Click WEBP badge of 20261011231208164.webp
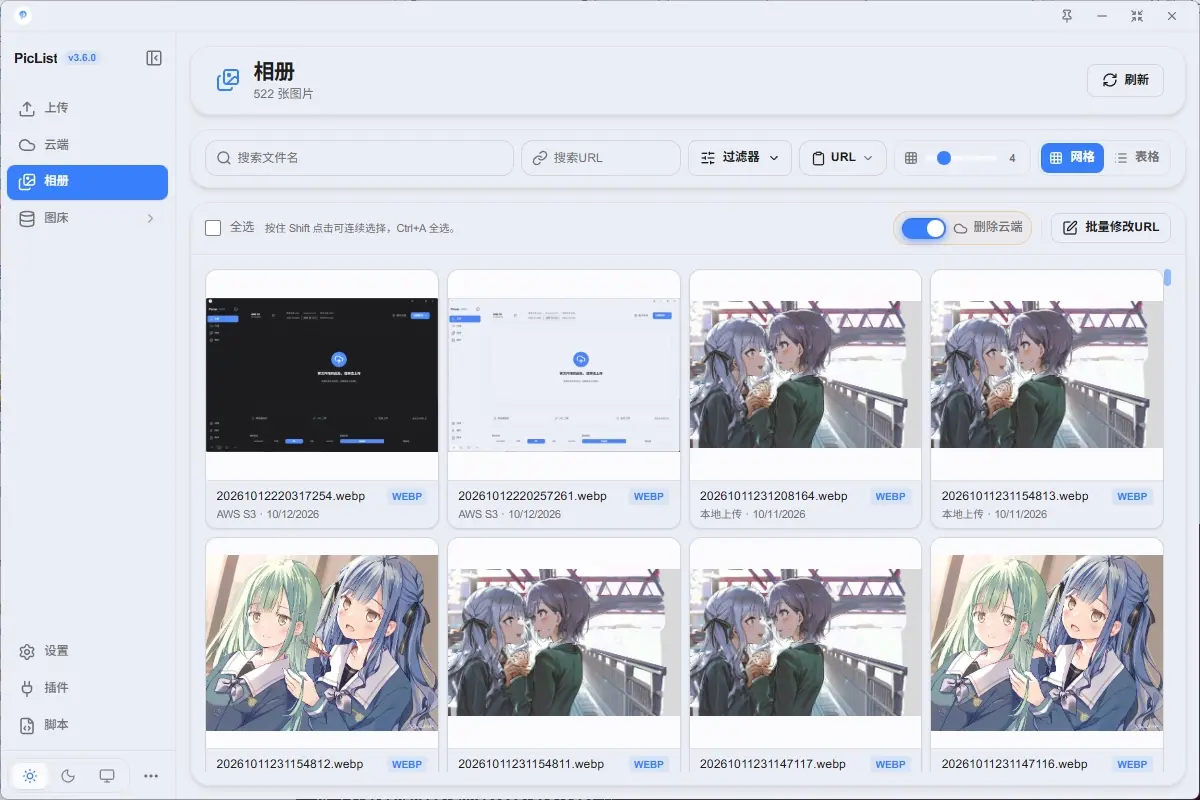The image size is (1200, 800). [891, 496]
